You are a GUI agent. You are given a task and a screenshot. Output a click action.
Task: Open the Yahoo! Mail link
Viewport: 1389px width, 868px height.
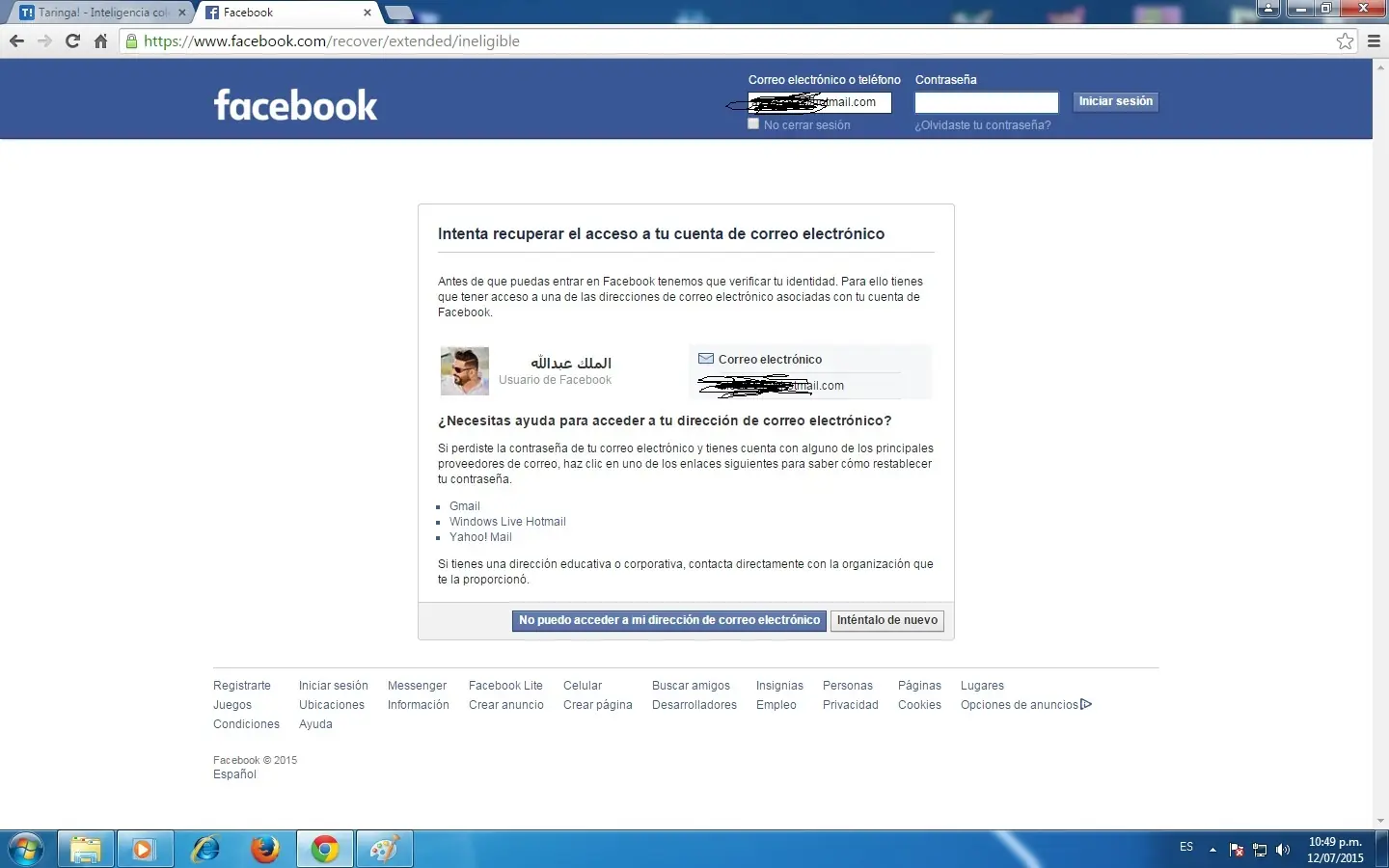pyautogui.click(x=480, y=537)
